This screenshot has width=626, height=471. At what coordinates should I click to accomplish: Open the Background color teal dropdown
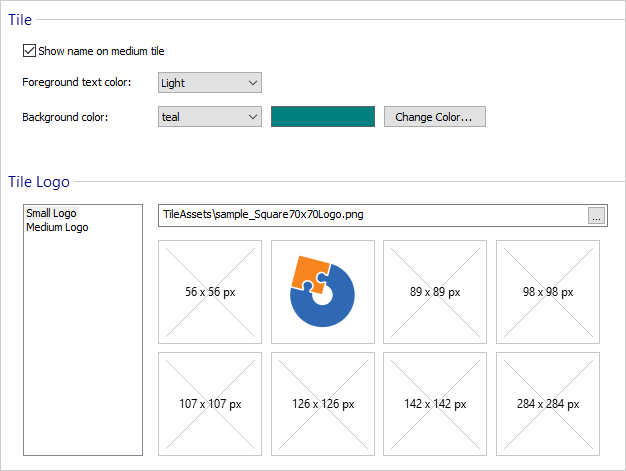tap(210, 117)
